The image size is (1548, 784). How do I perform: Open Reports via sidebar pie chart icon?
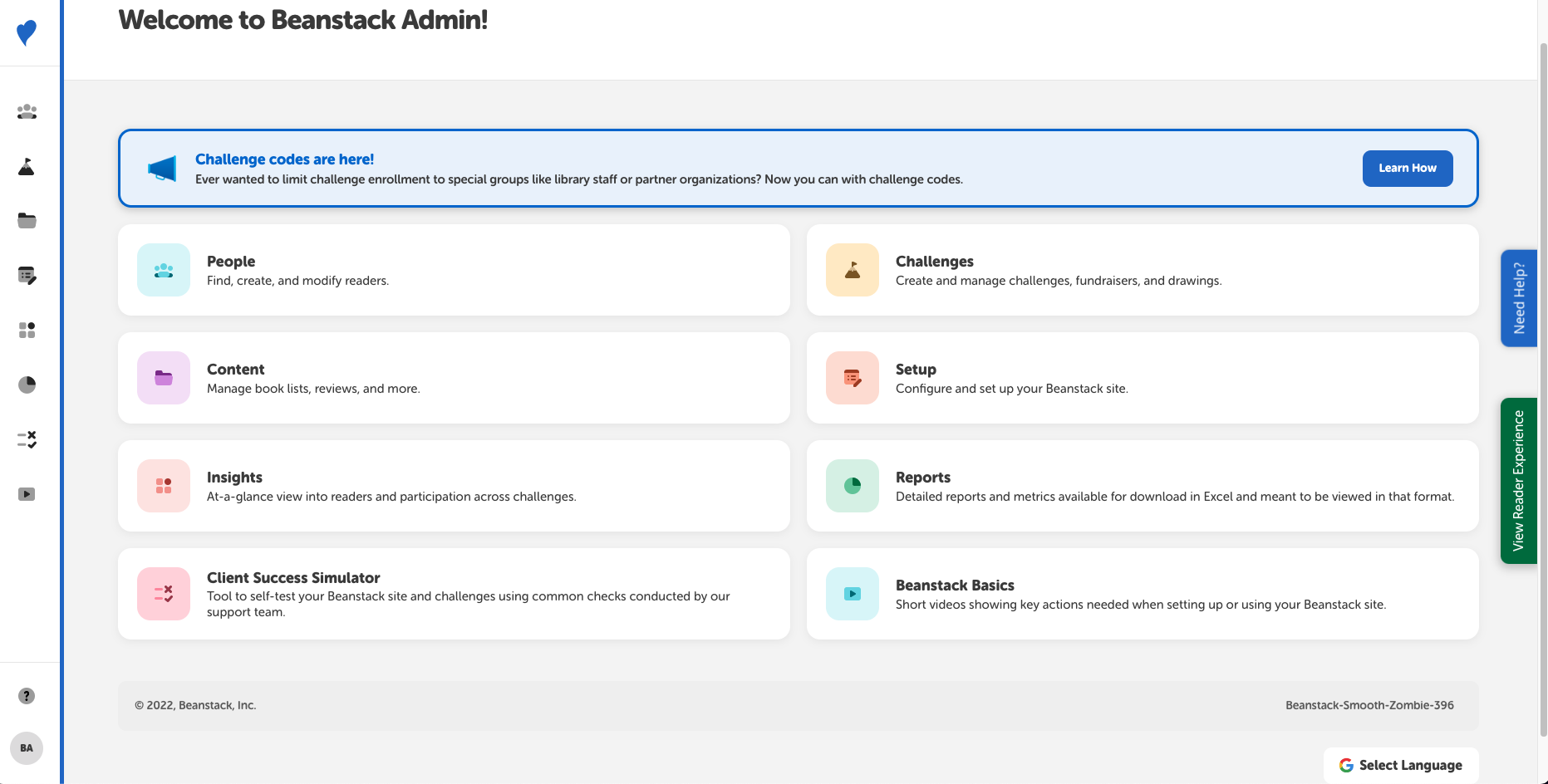point(27,385)
